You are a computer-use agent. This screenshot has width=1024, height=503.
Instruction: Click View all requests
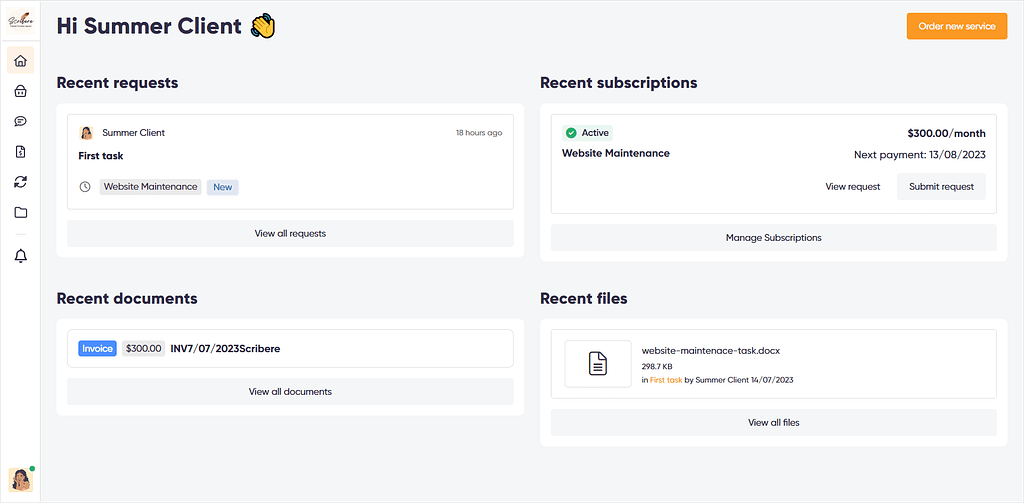click(x=290, y=233)
